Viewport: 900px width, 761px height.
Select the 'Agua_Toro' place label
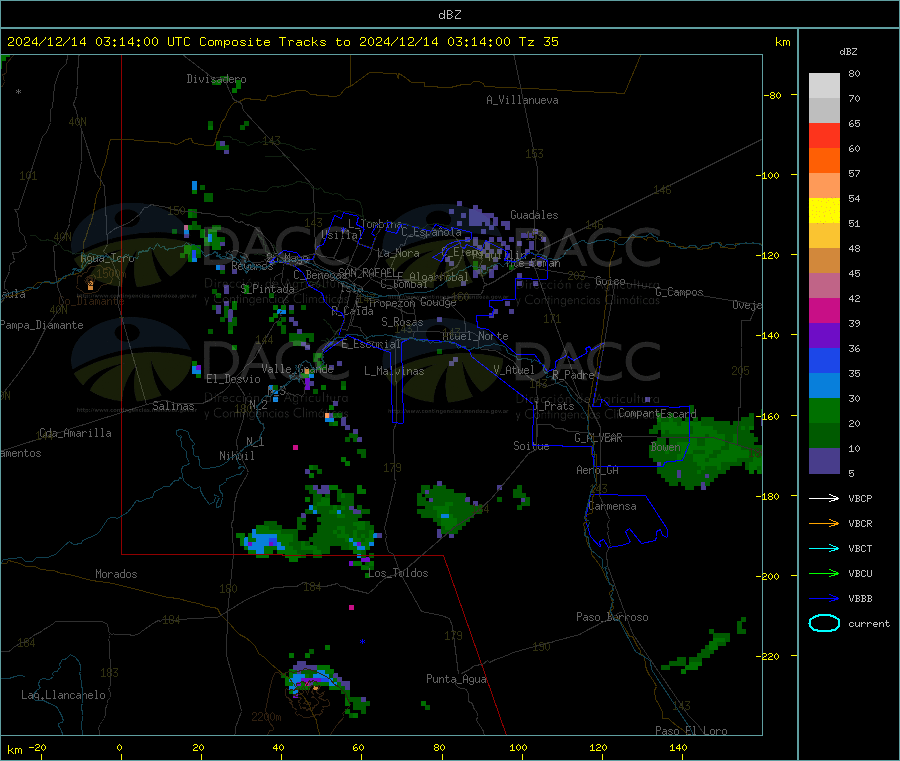point(107,258)
